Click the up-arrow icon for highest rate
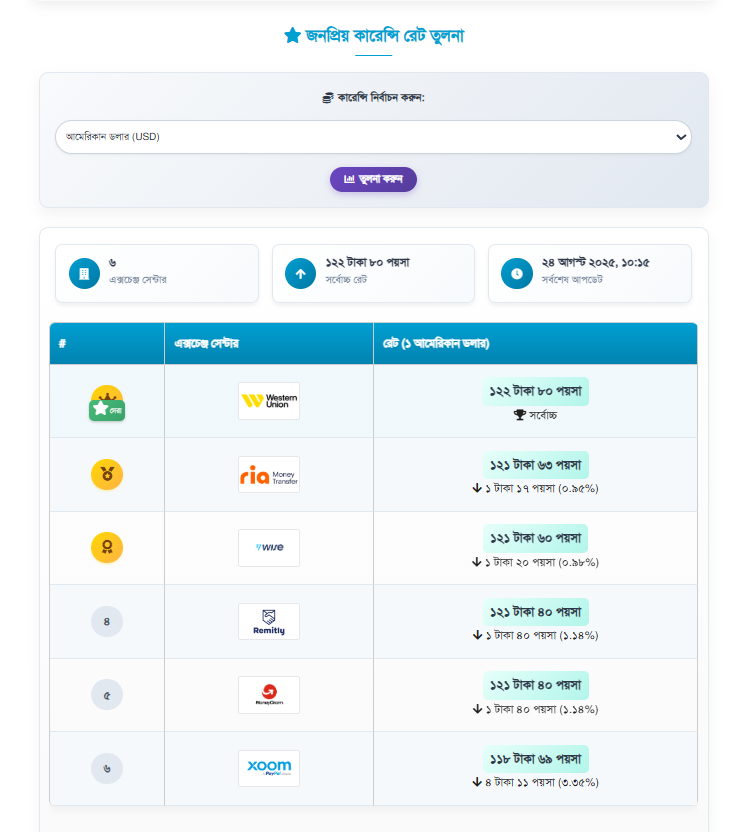 tap(300, 273)
